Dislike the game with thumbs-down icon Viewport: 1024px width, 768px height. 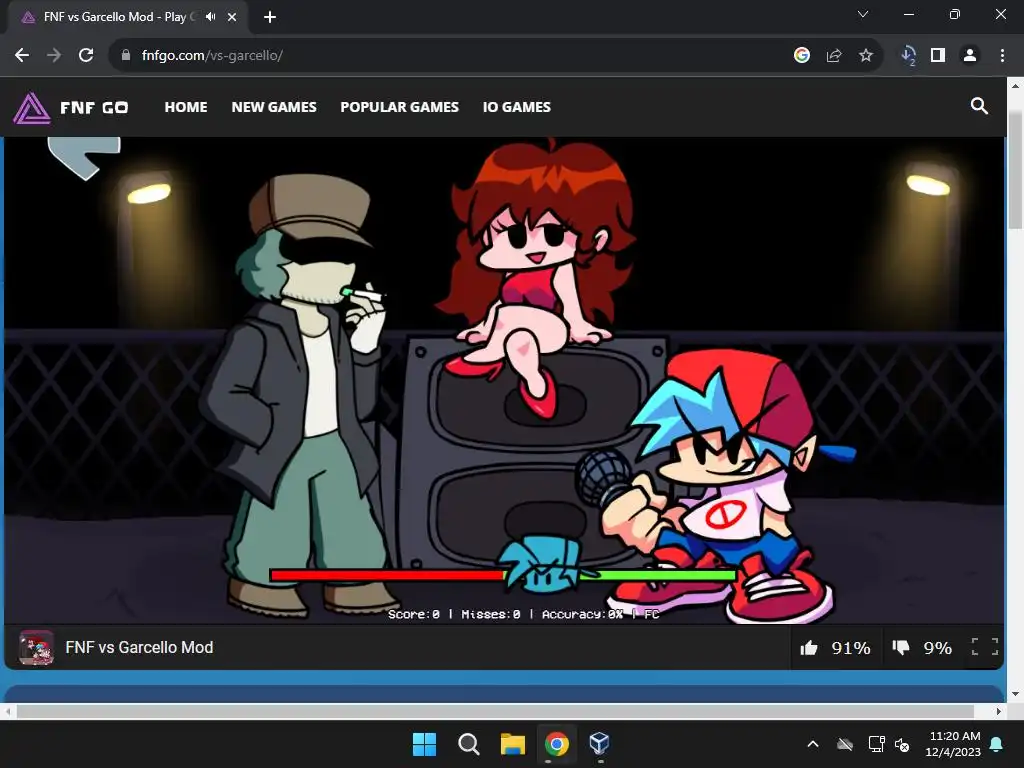[x=901, y=648]
